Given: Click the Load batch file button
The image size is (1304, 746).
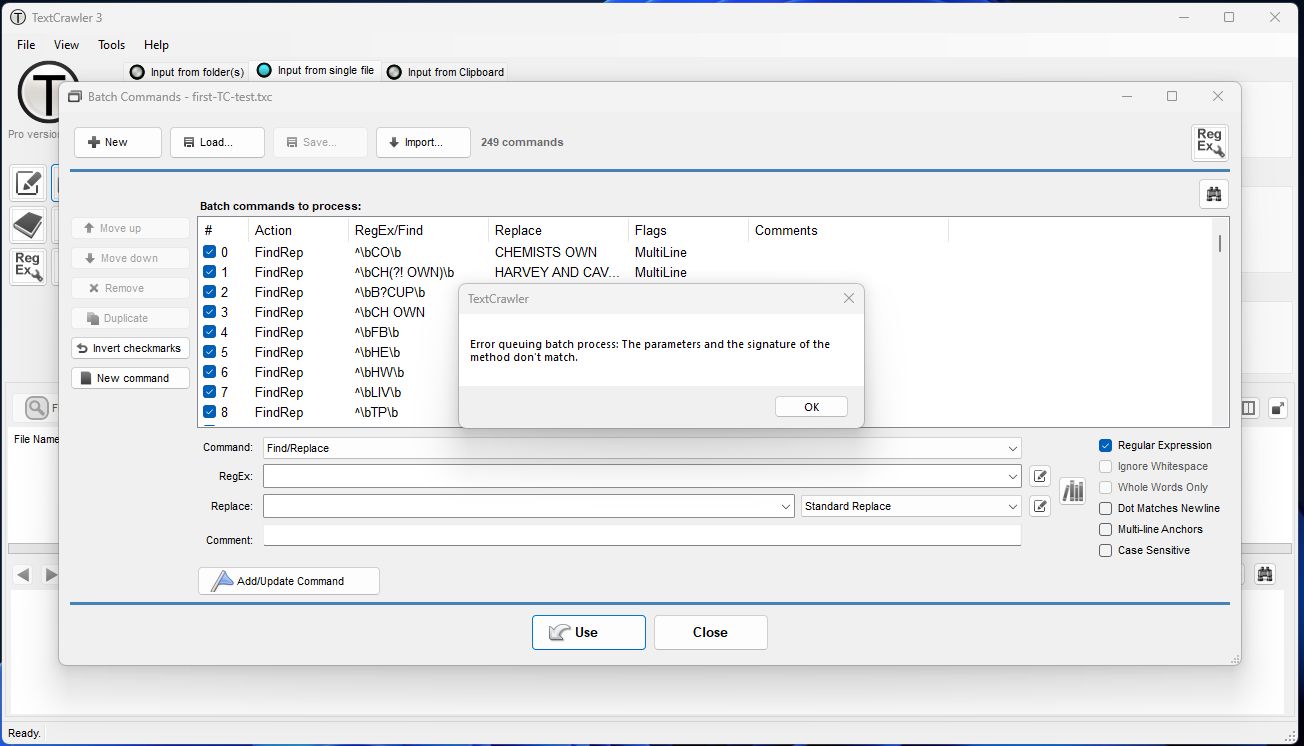Looking at the screenshot, I should [217, 142].
